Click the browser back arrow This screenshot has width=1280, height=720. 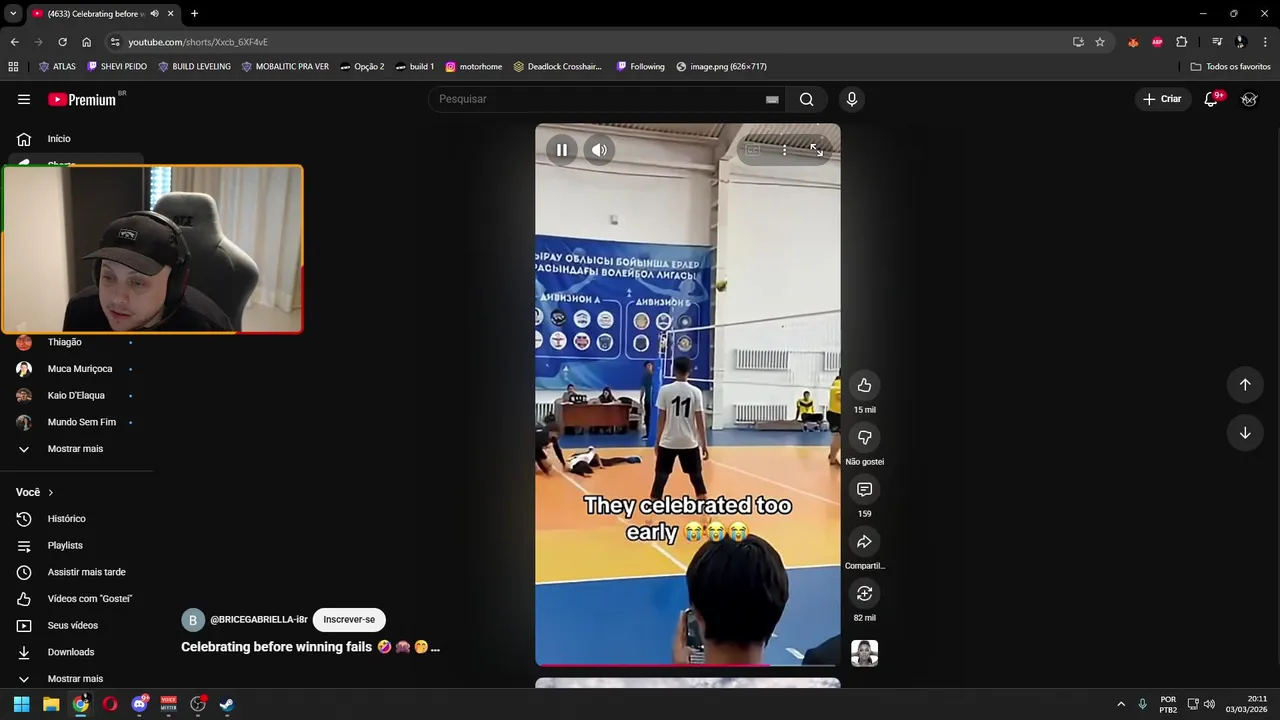point(14,42)
